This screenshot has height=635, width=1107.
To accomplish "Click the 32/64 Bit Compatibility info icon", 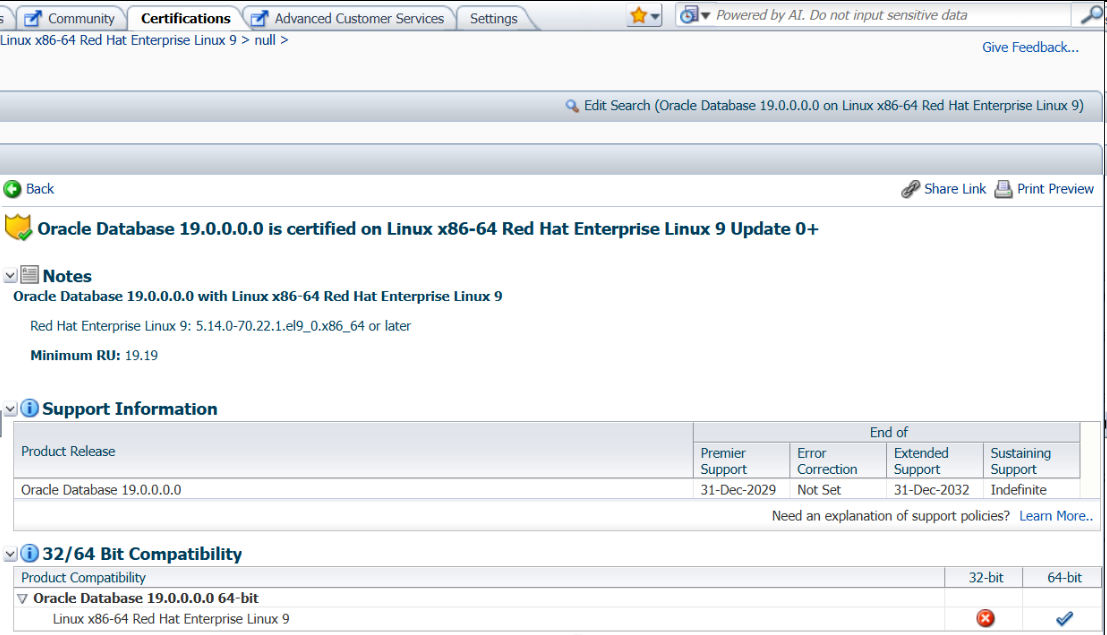I will pyautogui.click(x=30, y=553).
